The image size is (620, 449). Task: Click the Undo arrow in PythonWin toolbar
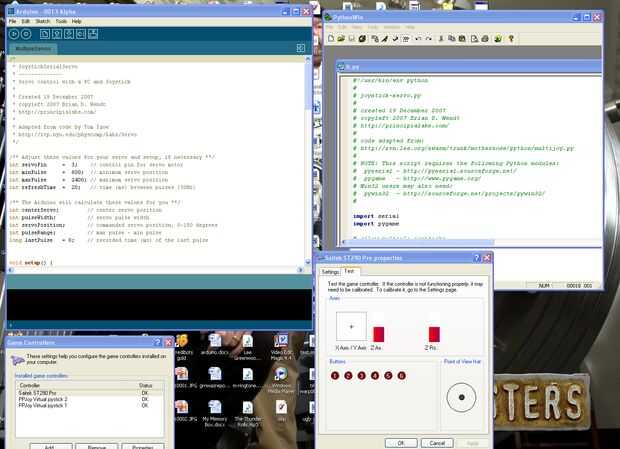[418, 39]
